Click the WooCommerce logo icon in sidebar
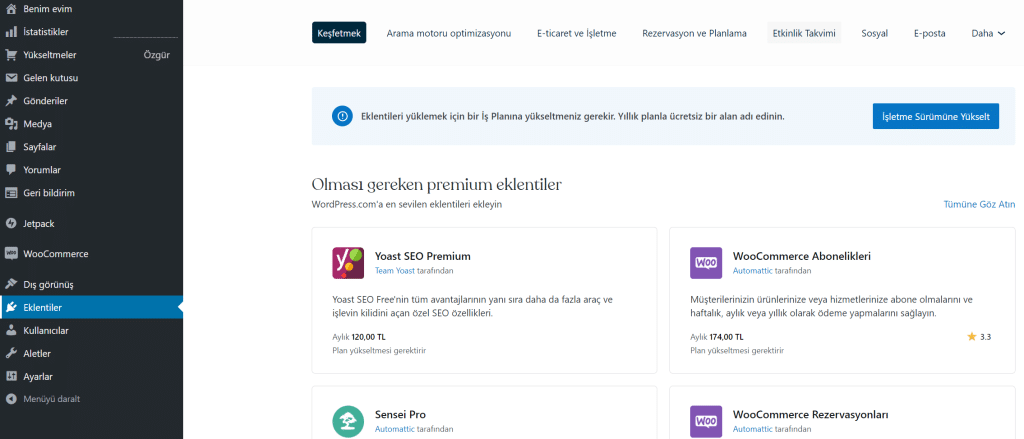 [x=11, y=254]
